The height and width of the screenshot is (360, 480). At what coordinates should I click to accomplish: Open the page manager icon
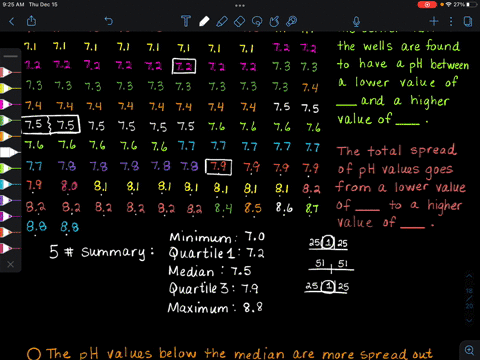(x=468, y=21)
